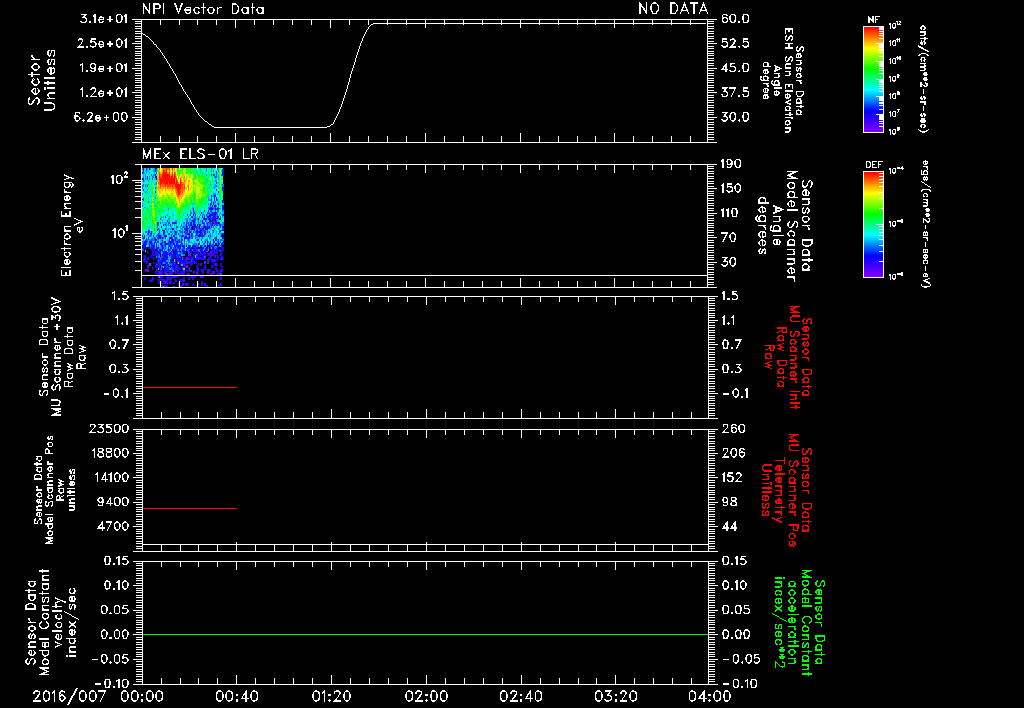1024x708 pixels.
Task: Click the "60.0" elevation tick value
Action: click(x=735, y=19)
